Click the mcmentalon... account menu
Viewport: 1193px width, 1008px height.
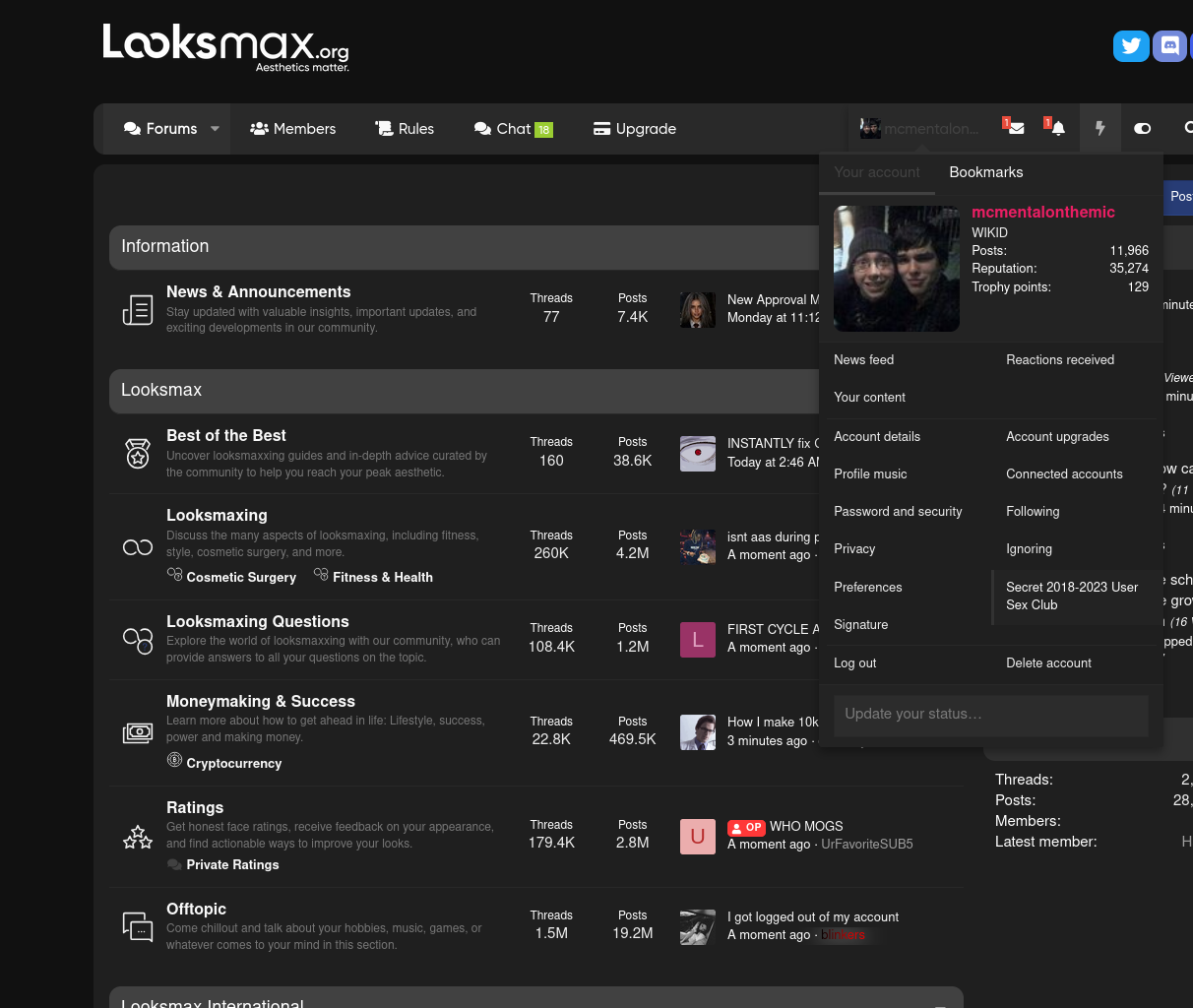[920, 128]
